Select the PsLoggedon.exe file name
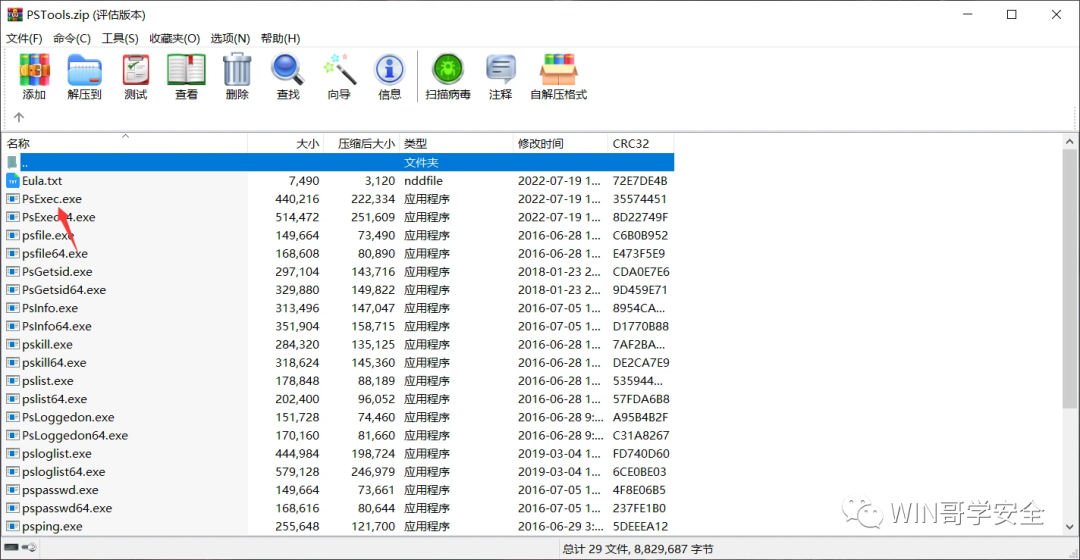1080x560 pixels. point(68,417)
